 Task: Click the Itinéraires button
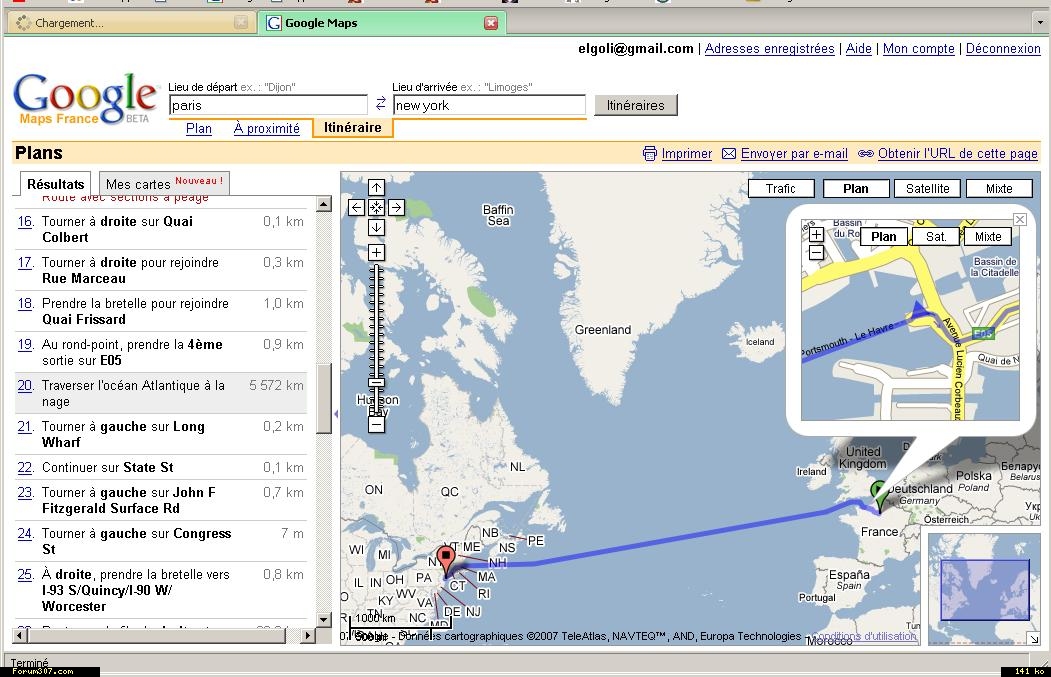click(x=635, y=105)
